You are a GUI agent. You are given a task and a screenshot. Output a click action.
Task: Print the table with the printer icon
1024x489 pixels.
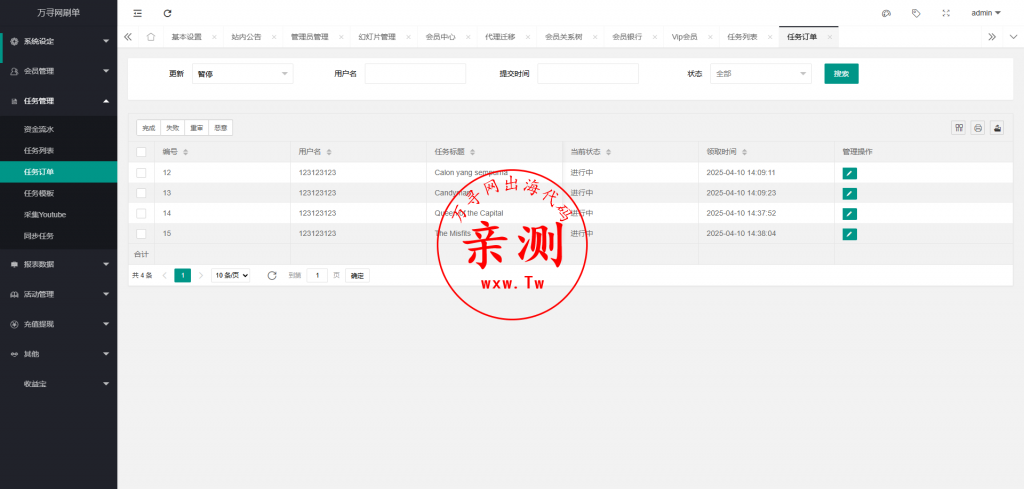click(x=978, y=128)
